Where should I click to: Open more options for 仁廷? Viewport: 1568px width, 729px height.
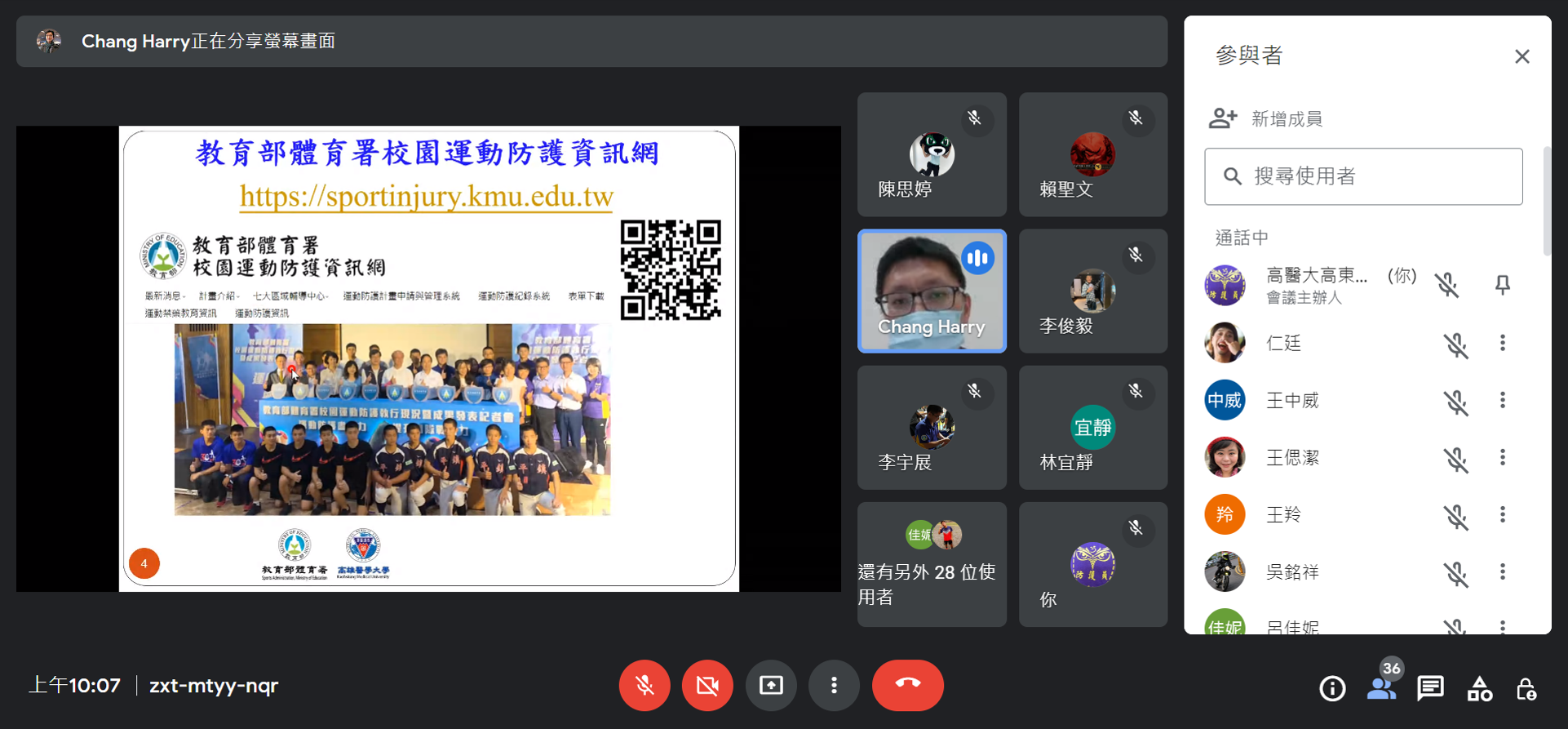tap(1502, 343)
